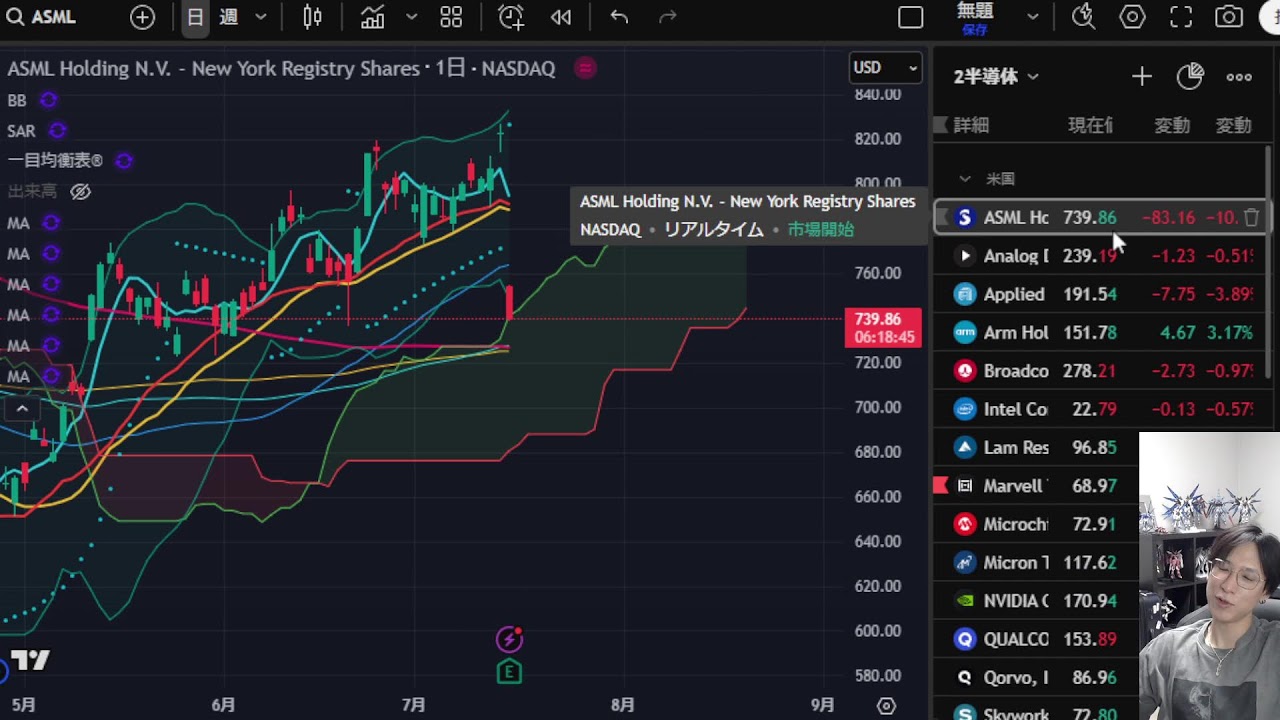Screen dimensions: 1280x720
Task: Open the indicators menu
Action: 373,17
